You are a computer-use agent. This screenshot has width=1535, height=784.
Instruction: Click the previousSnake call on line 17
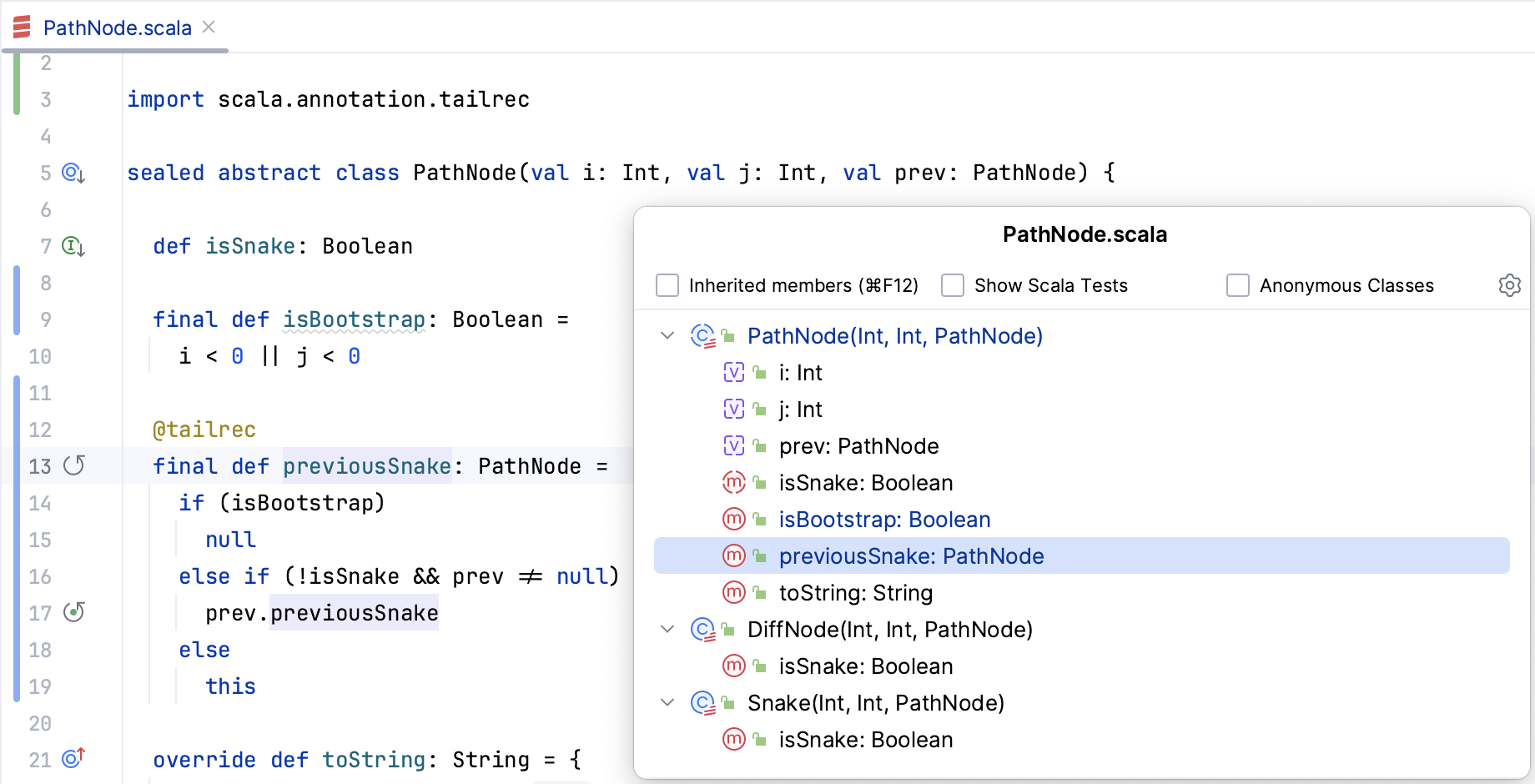(x=354, y=613)
